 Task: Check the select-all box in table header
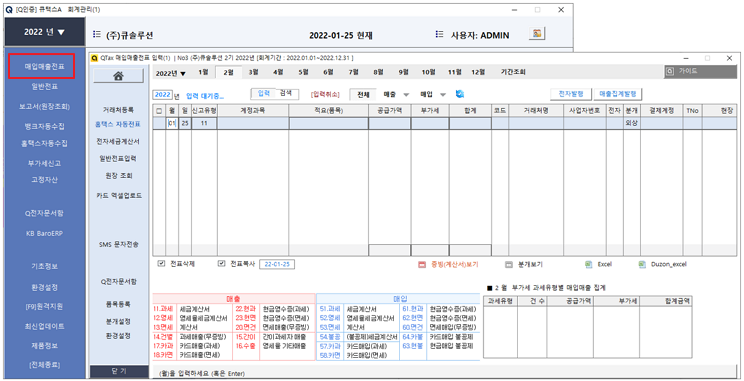[x=159, y=111]
